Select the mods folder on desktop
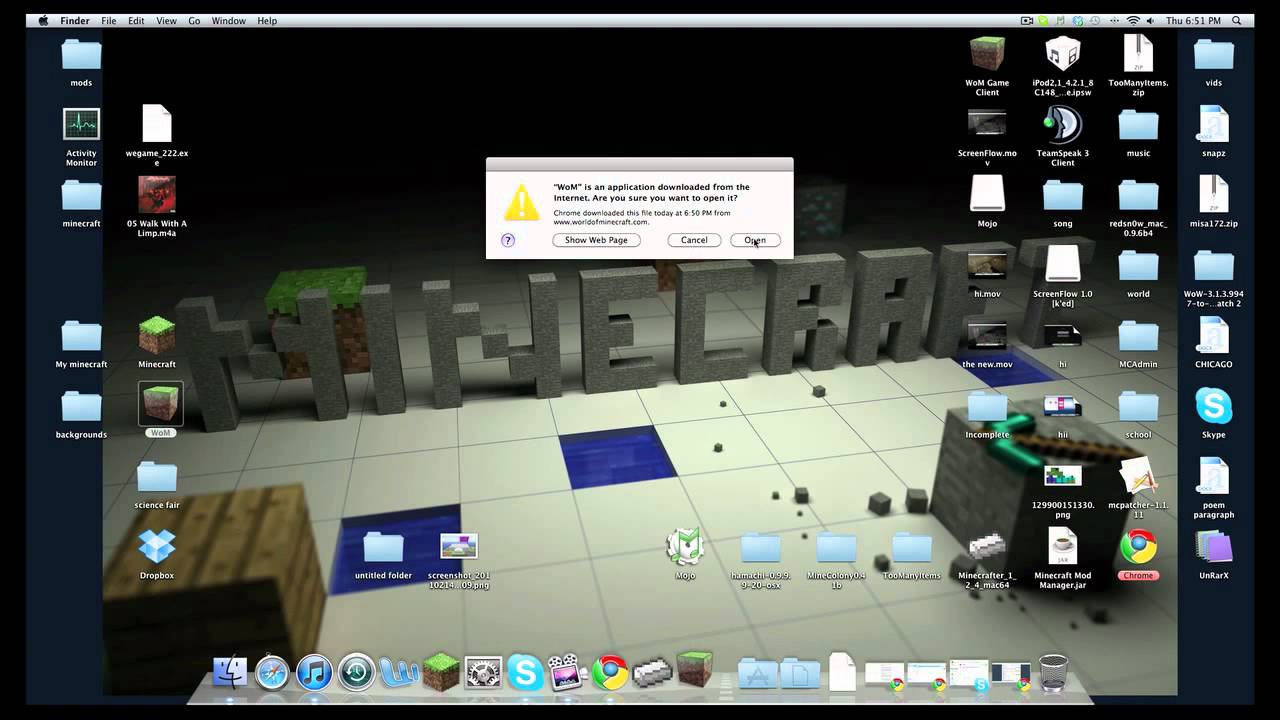Viewport: 1280px width, 720px height. pos(81,55)
